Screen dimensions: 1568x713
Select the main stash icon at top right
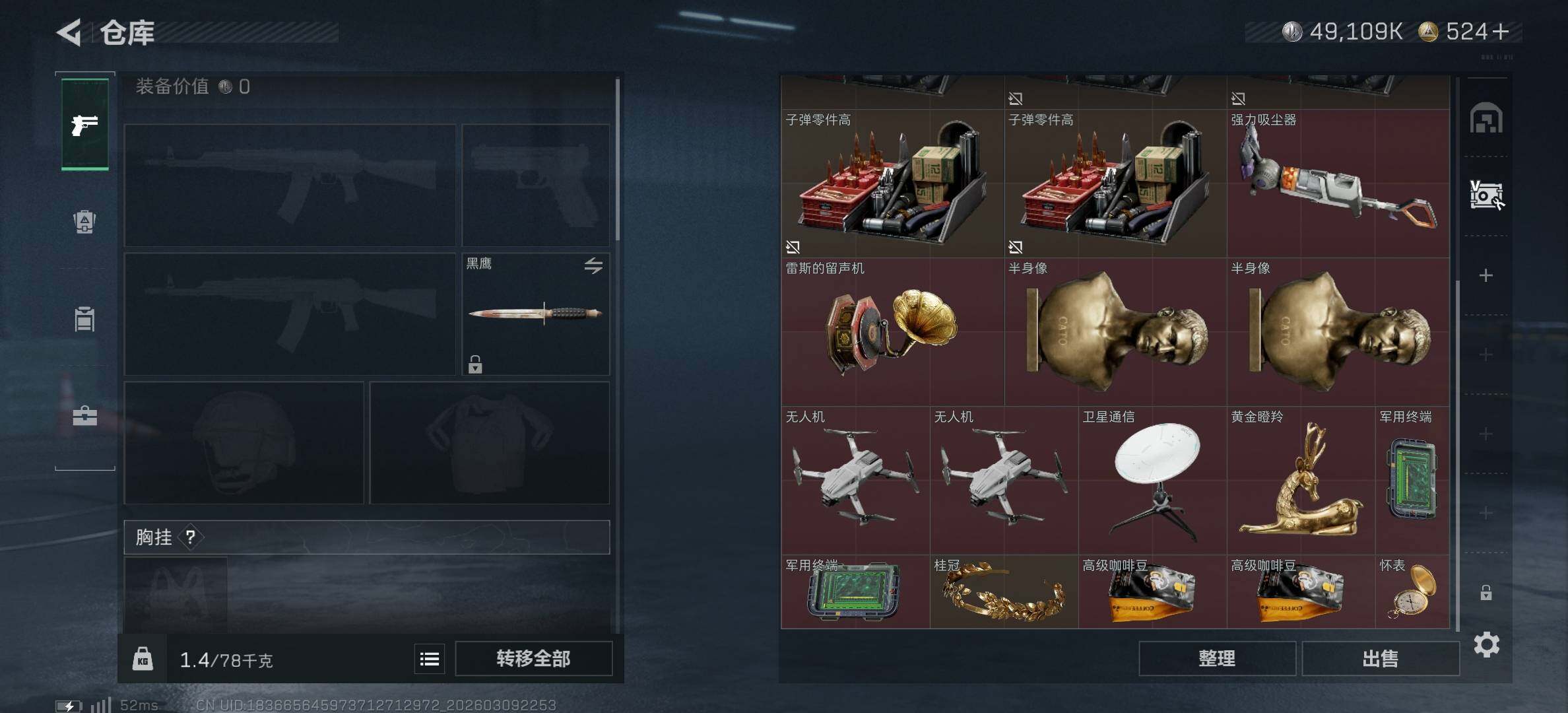tap(1486, 118)
